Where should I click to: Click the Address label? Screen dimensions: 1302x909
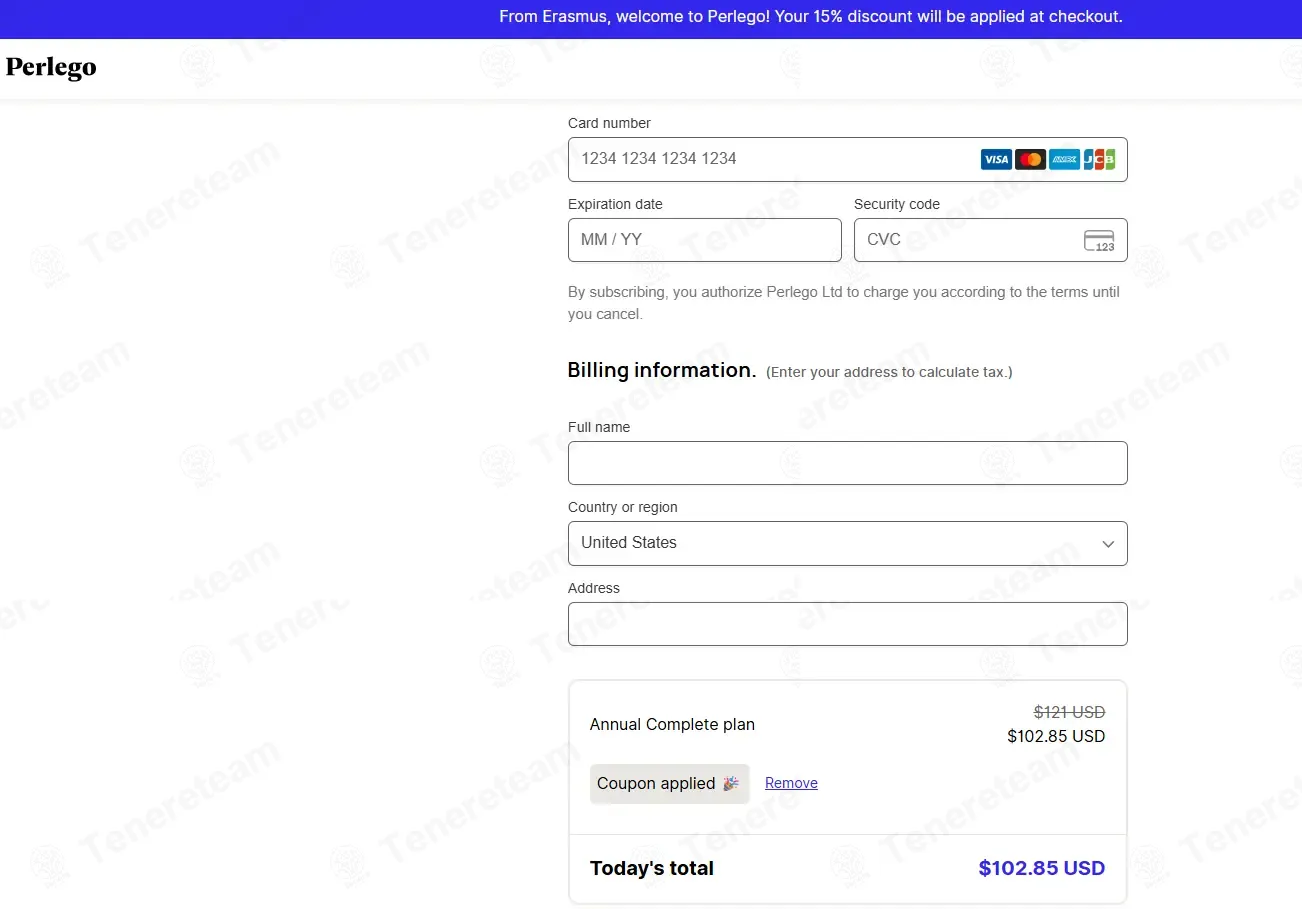point(594,588)
